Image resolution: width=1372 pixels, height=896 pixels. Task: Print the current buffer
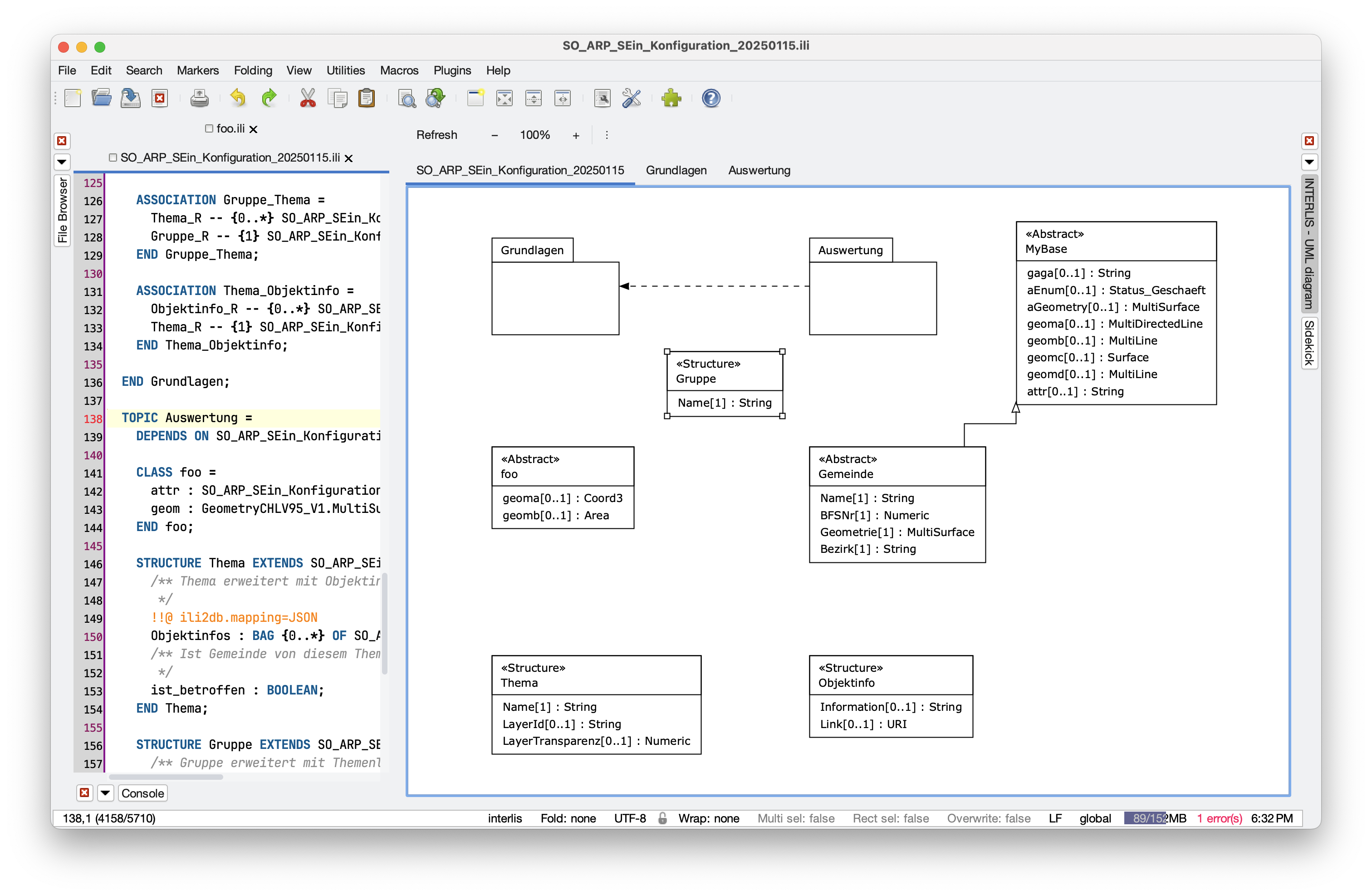[200, 98]
